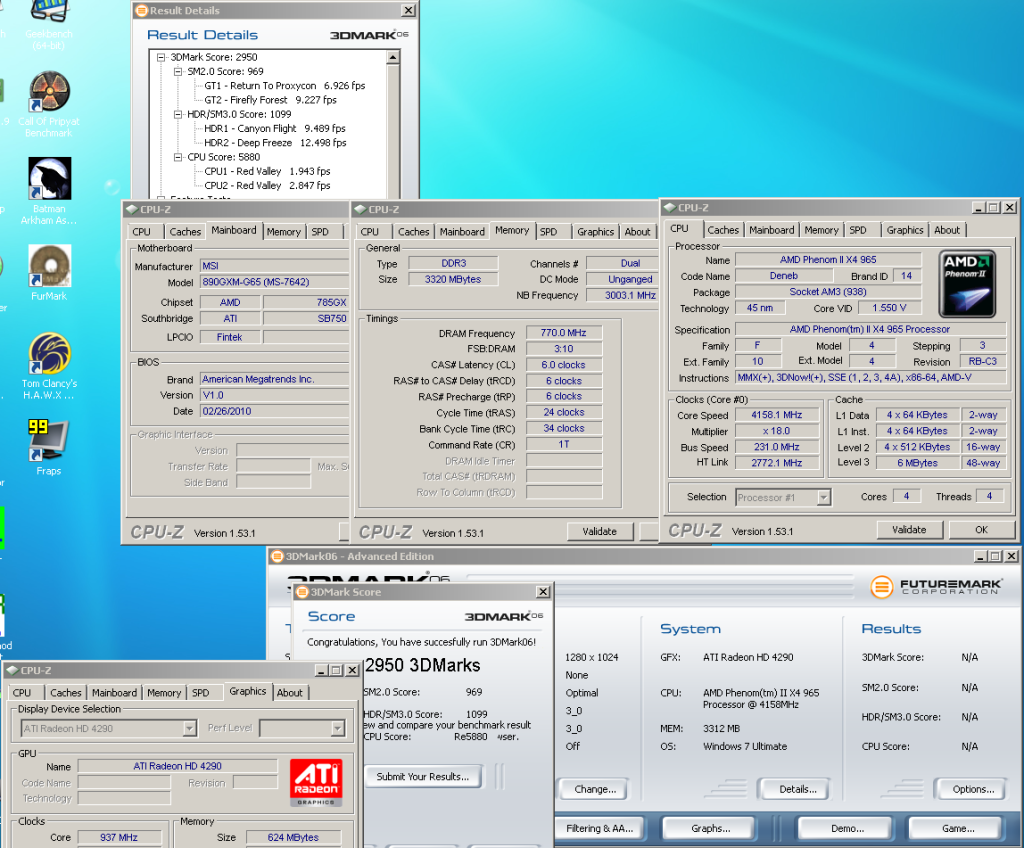
Task: Open Tom Clancy's H.A.W.X shortcut
Action: click(49, 354)
